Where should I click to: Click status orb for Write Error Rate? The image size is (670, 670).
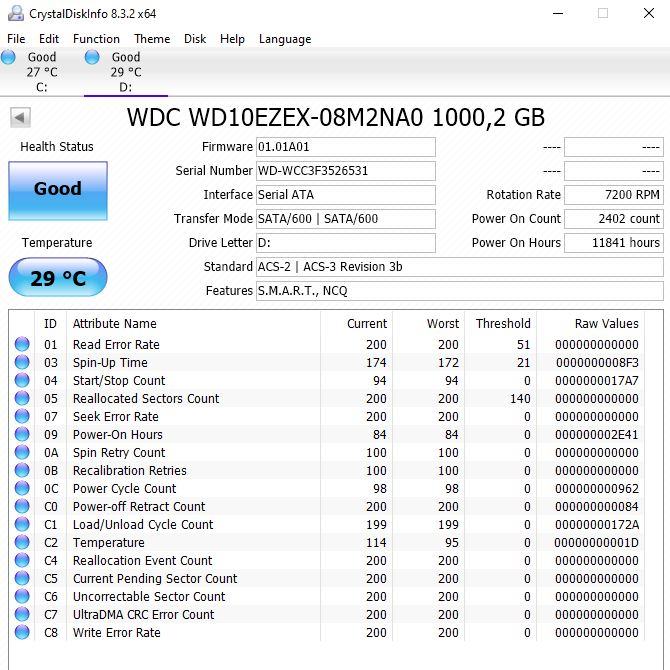pos(22,632)
